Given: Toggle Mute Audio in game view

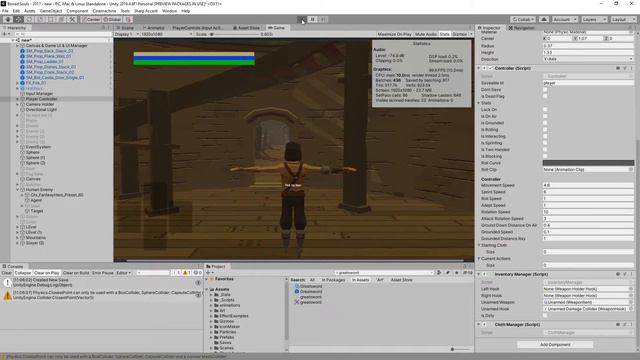Looking at the screenshot, I should pos(426,34).
